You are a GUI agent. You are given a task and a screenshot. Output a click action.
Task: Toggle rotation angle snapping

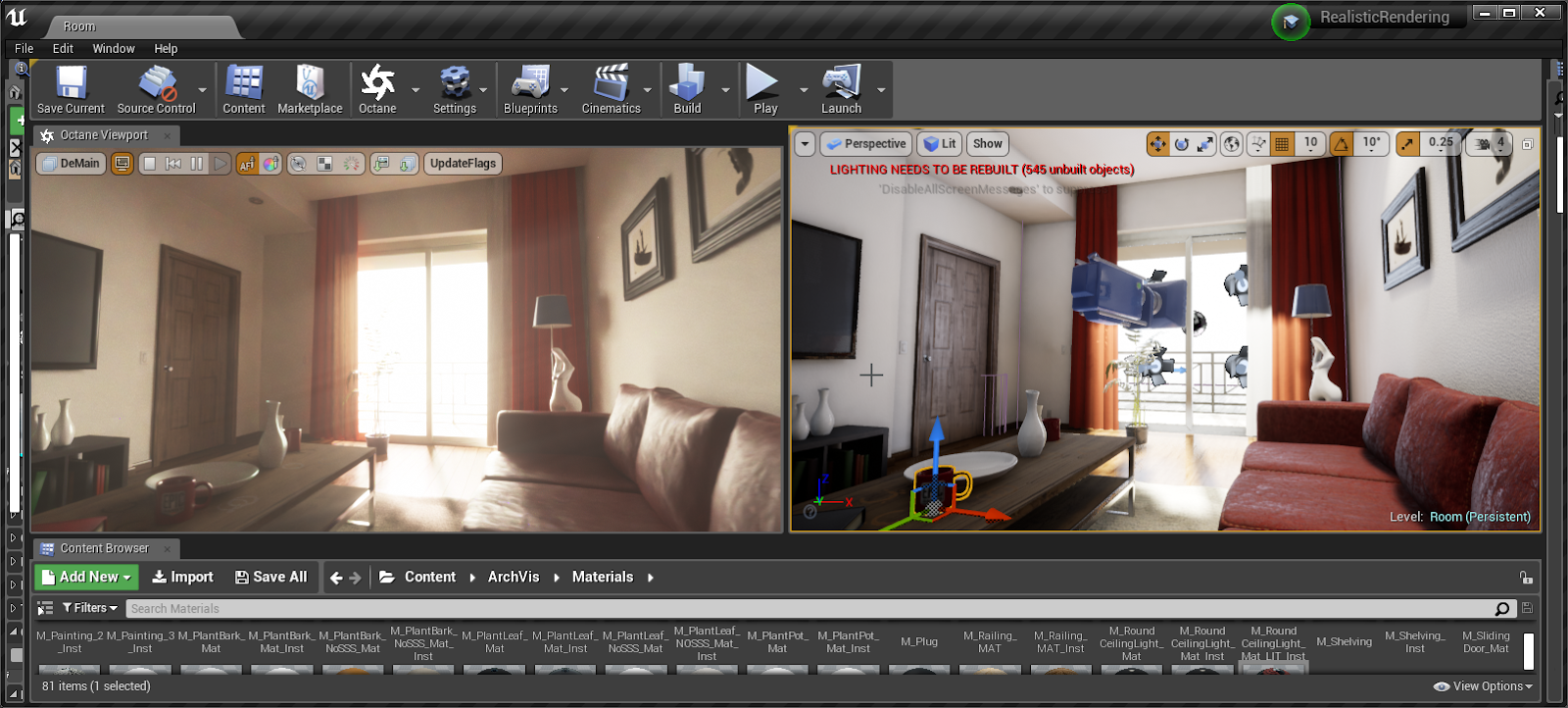coord(1341,144)
